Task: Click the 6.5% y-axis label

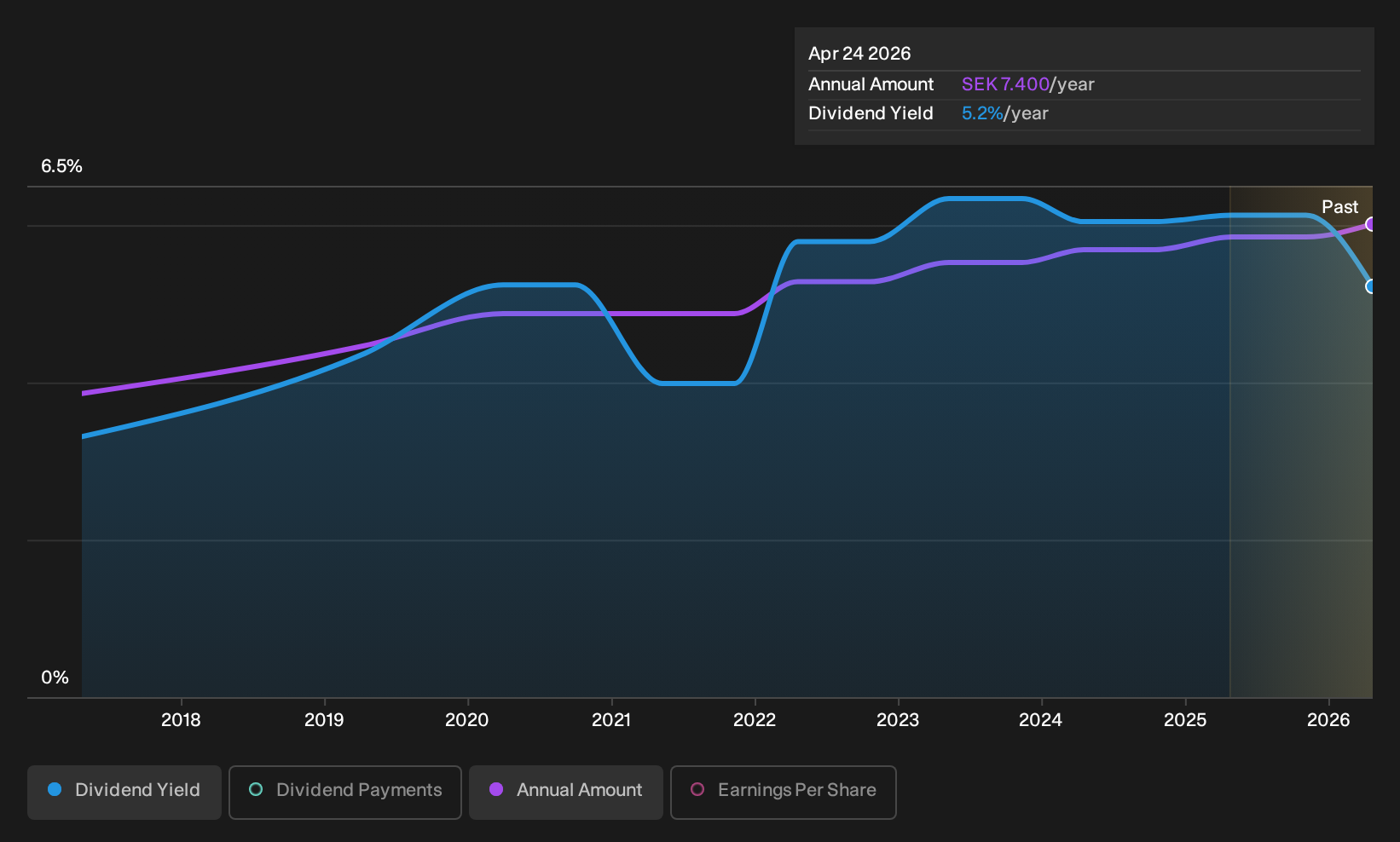Action: click(x=61, y=166)
